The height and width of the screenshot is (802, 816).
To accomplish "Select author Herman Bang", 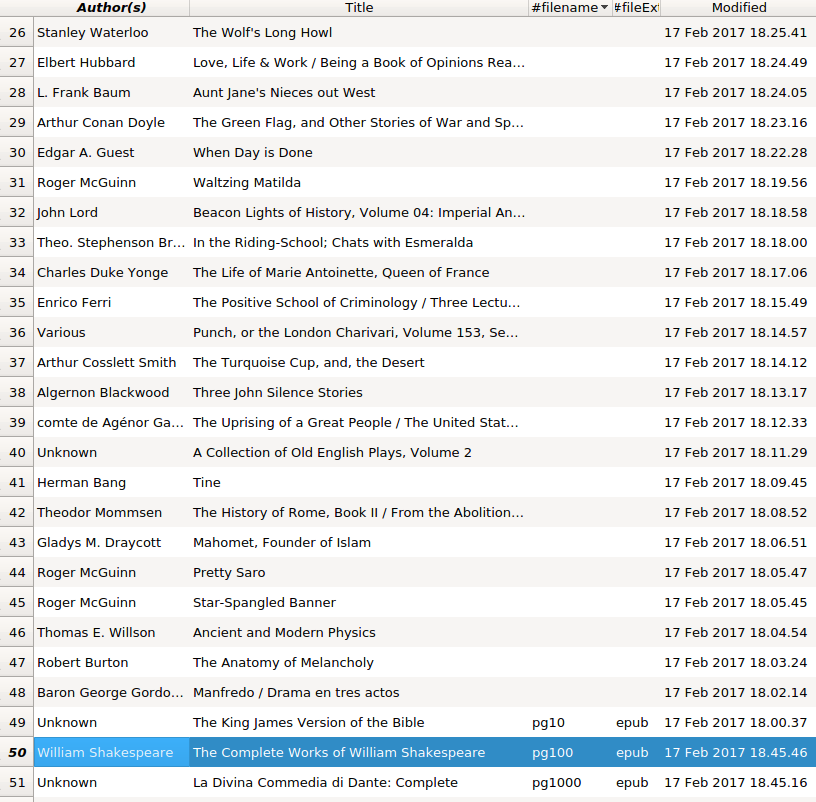I will click(x=81, y=483).
